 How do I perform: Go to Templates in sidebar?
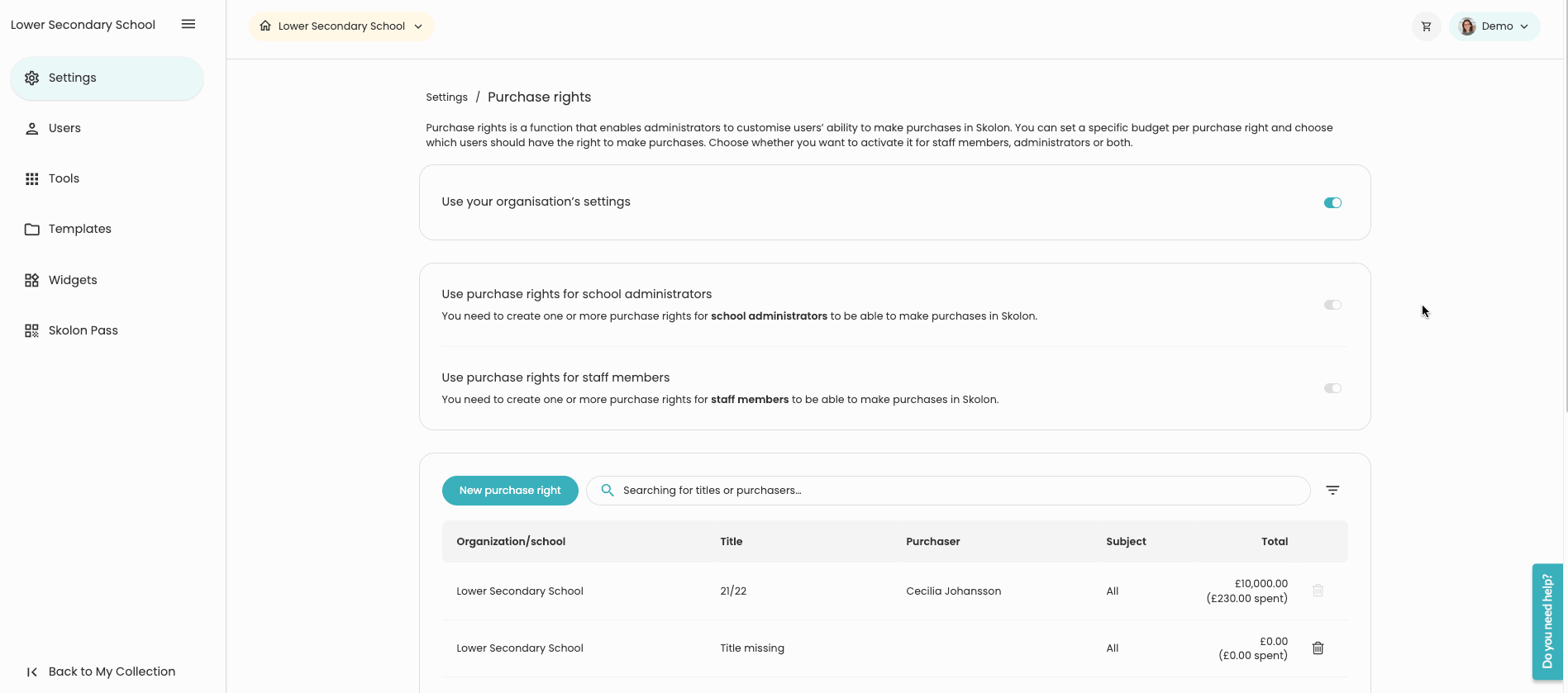pyautogui.click(x=79, y=229)
